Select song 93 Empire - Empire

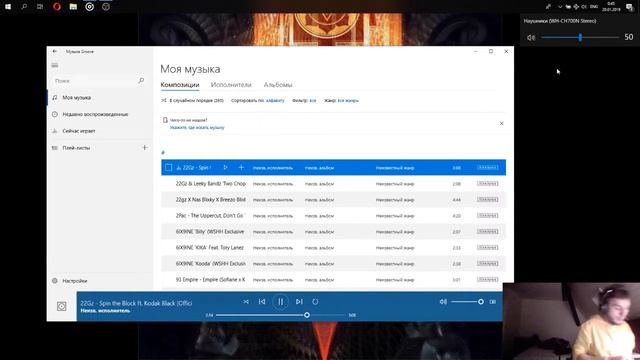click(333, 280)
